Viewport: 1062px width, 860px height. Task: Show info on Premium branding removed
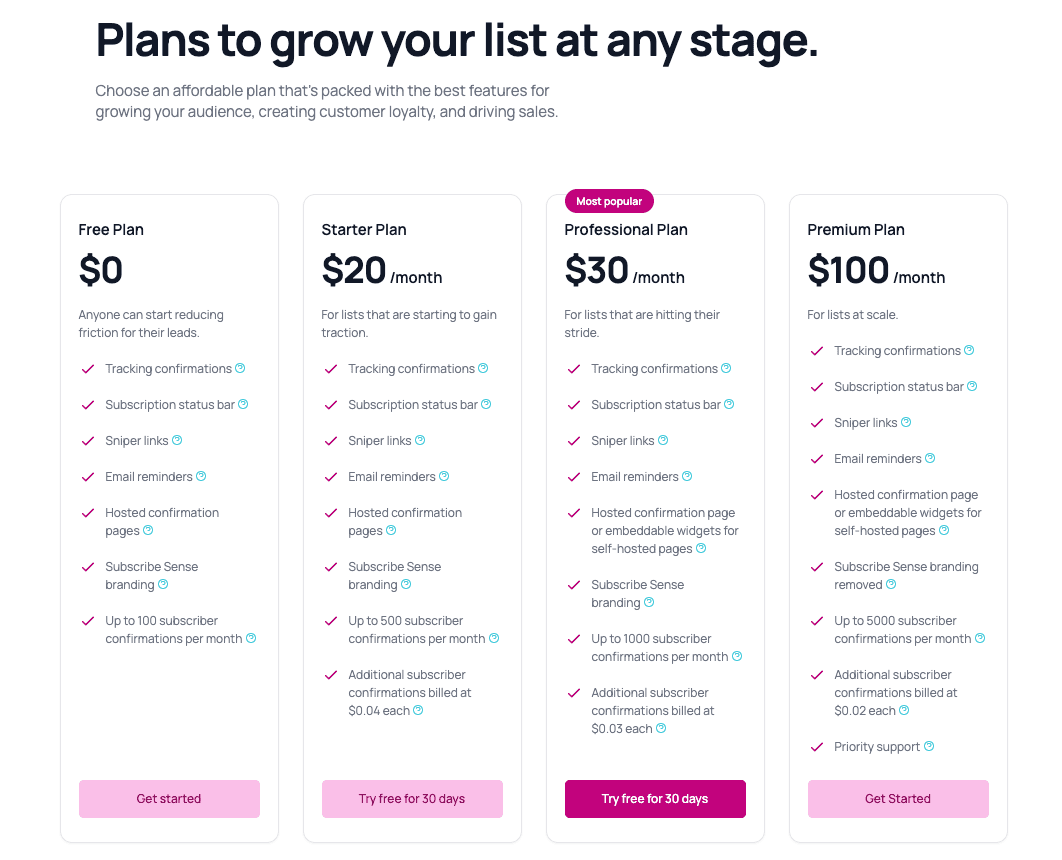[891, 584]
